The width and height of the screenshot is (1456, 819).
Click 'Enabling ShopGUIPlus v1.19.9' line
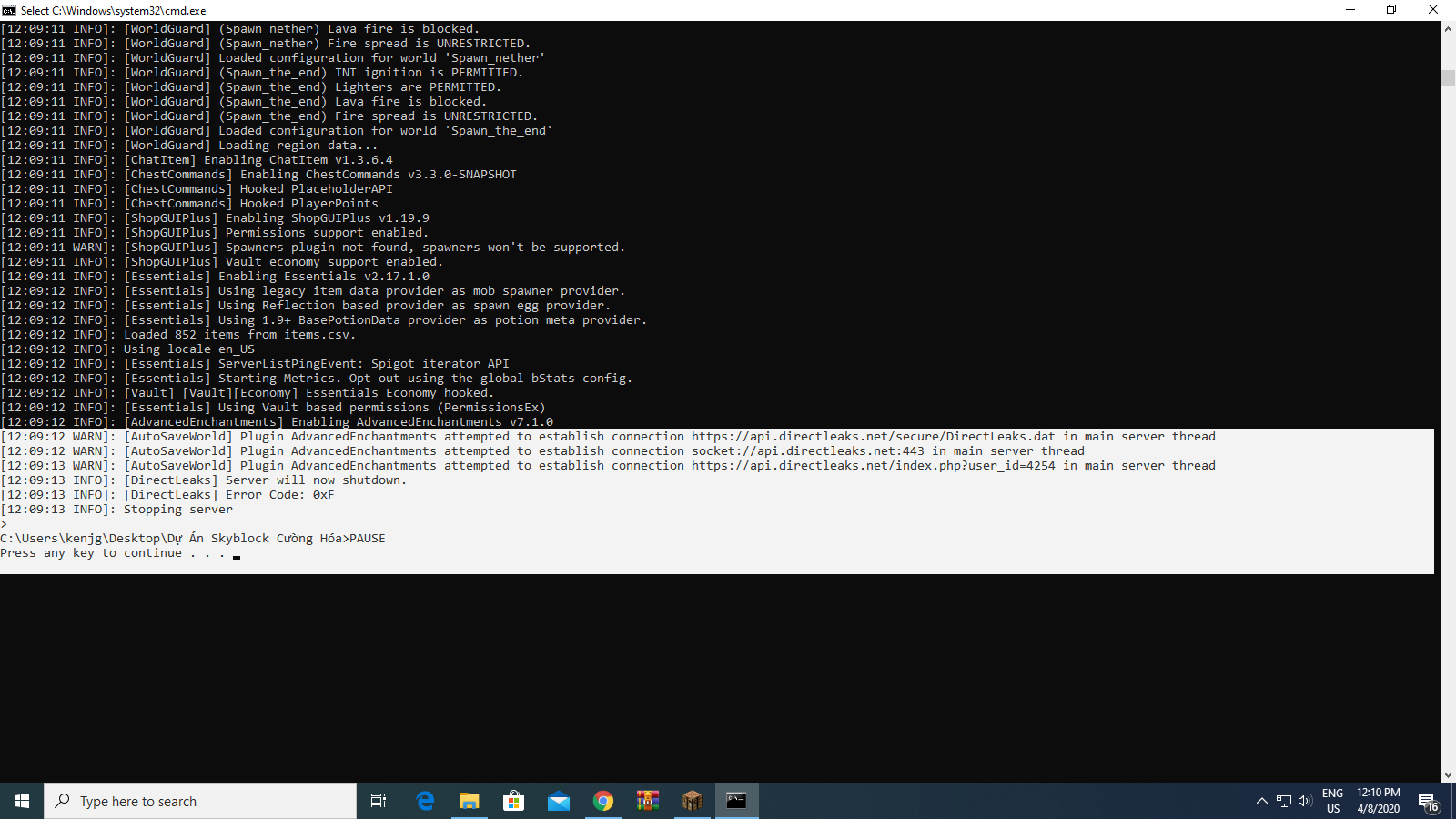[x=215, y=218]
